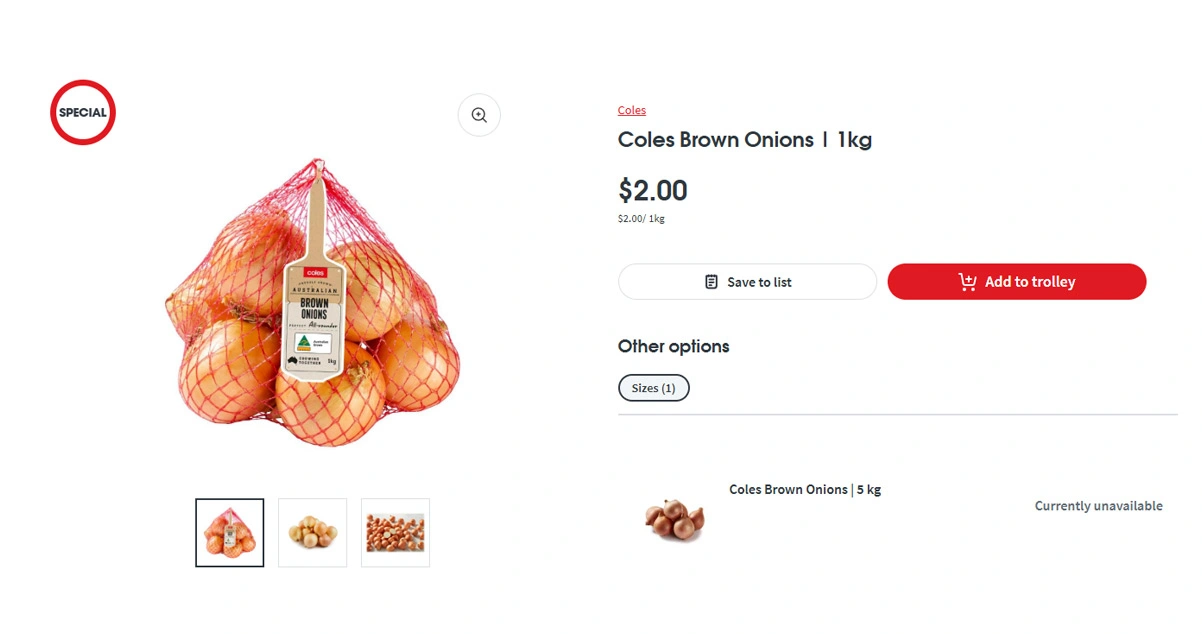Click the $2.00 product price
Image resolution: width=1202 pixels, height=634 pixels.
coord(653,190)
